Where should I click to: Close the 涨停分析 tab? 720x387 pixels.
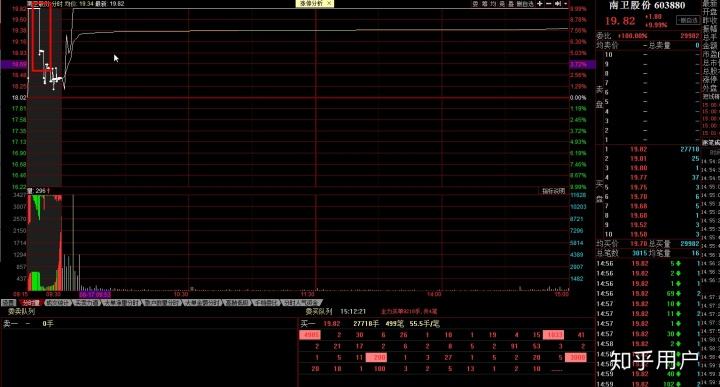(x=329, y=3)
